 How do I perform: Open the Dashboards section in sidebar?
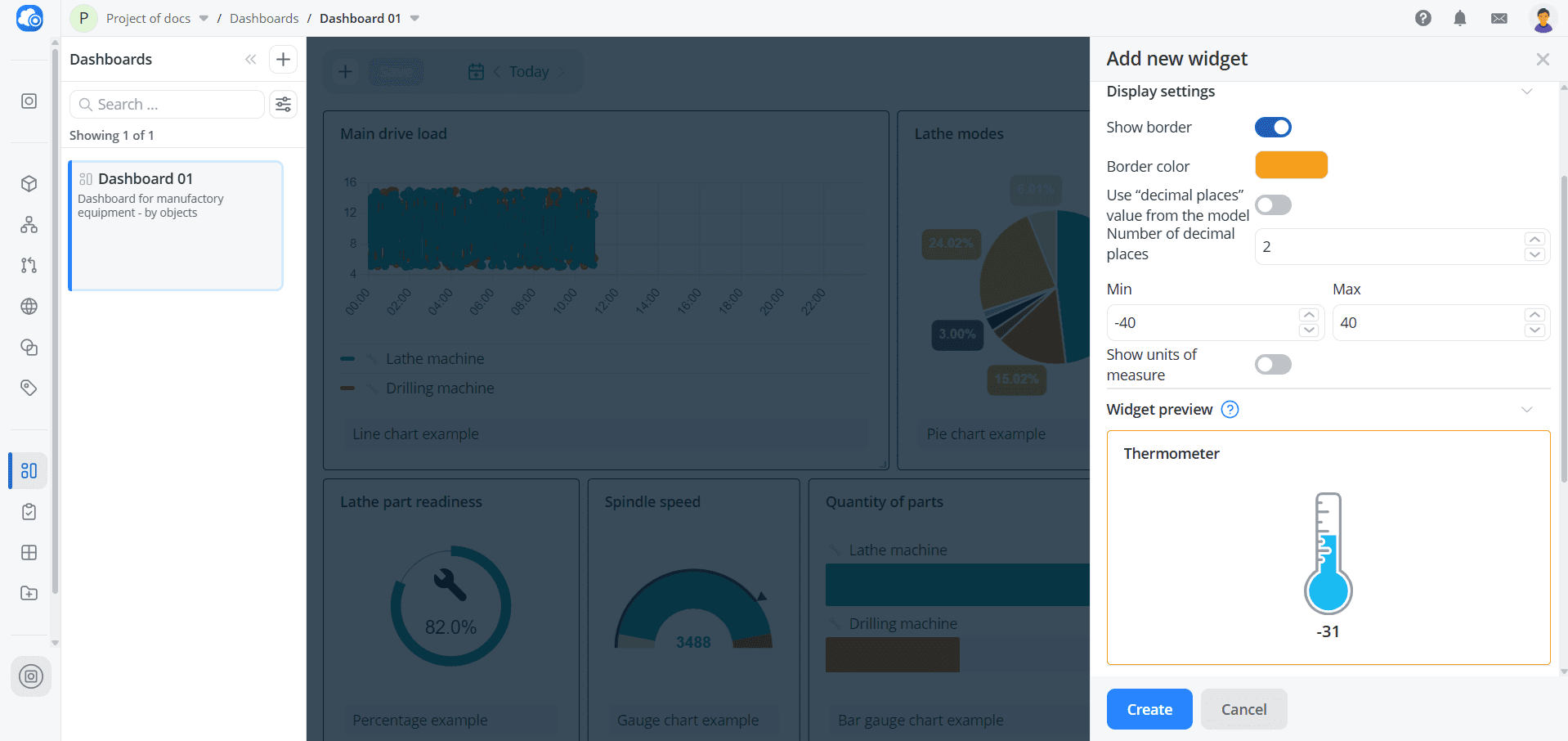tap(29, 470)
